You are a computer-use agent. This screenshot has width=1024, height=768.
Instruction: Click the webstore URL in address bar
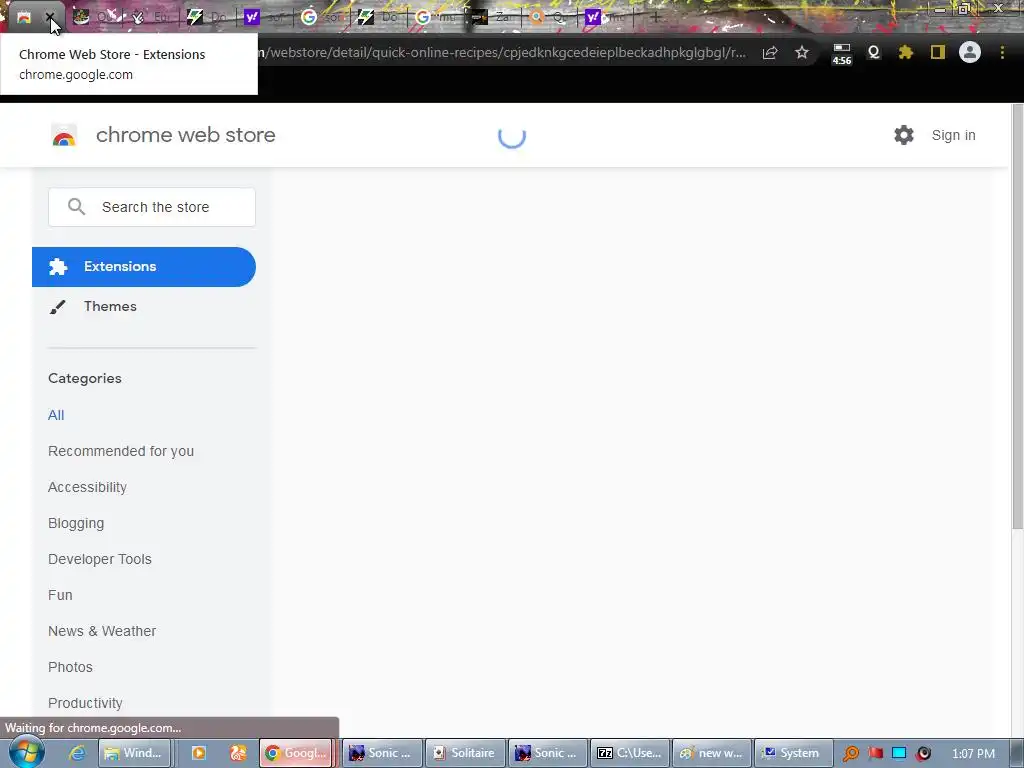pyautogui.click(x=502, y=52)
